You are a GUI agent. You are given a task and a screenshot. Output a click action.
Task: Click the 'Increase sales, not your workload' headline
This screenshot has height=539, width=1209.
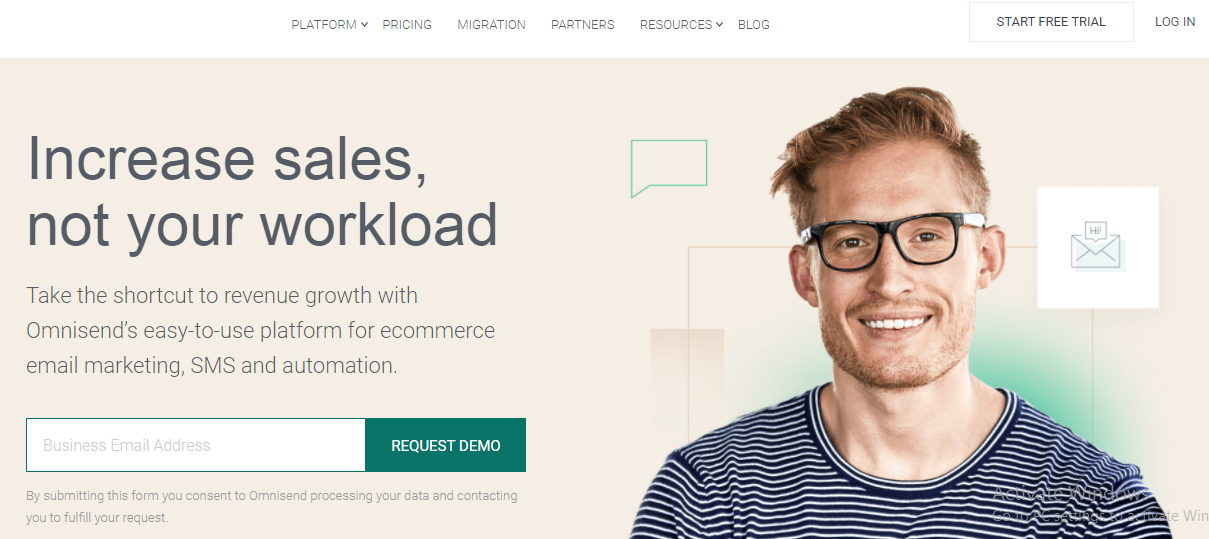pos(262,191)
